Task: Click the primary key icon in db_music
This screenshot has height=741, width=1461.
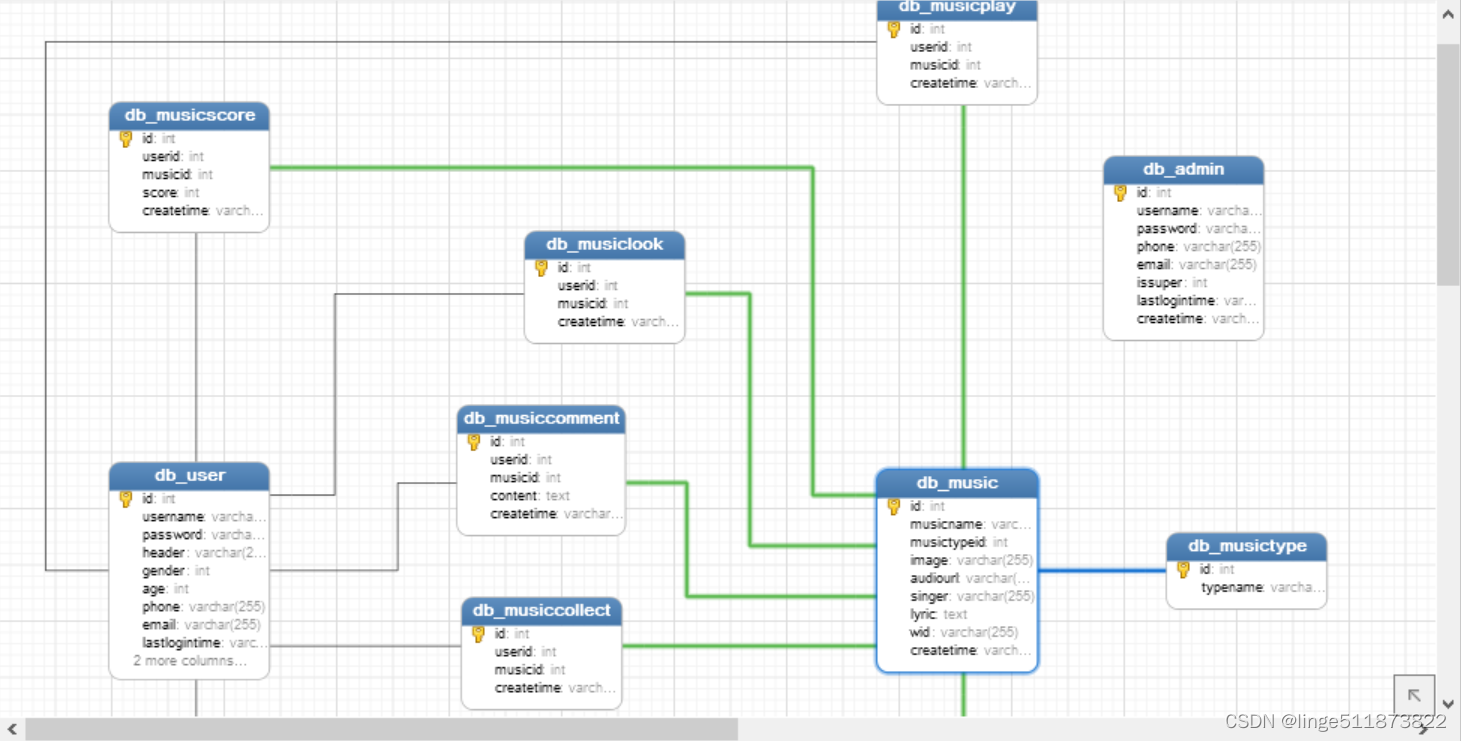Action: click(x=894, y=507)
